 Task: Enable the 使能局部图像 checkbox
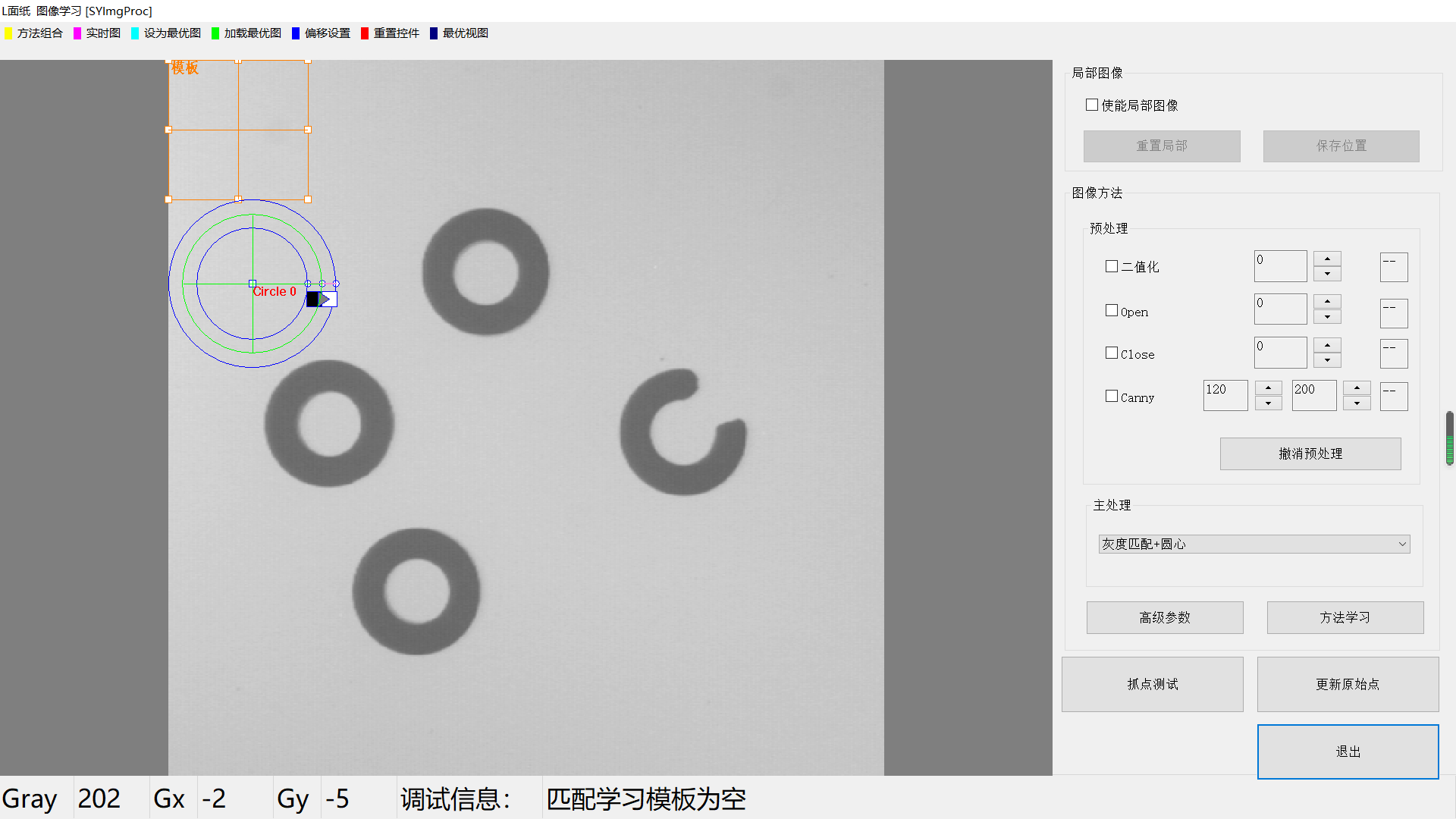[1092, 105]
